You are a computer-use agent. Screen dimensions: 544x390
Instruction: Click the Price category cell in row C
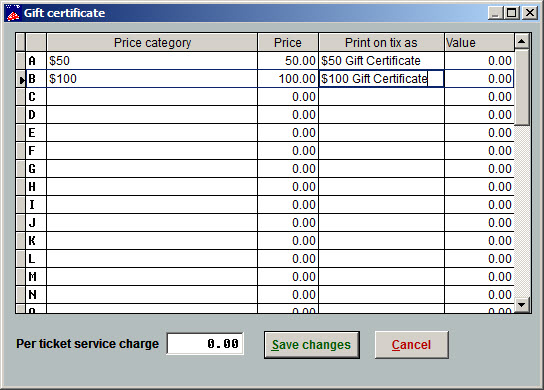tap(152, 97)
